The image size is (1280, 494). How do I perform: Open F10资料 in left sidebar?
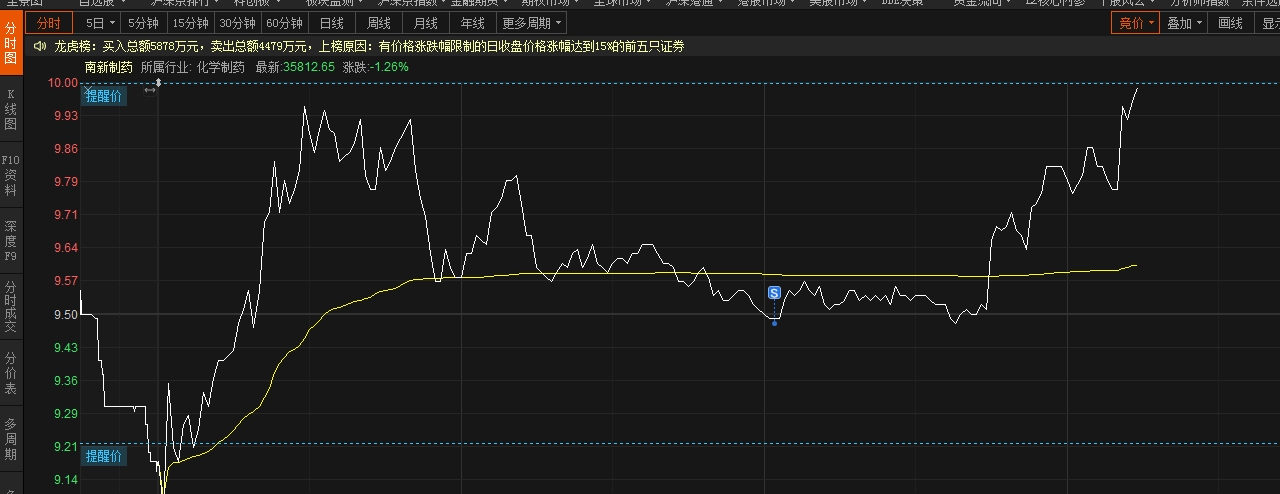pos(11,175)
